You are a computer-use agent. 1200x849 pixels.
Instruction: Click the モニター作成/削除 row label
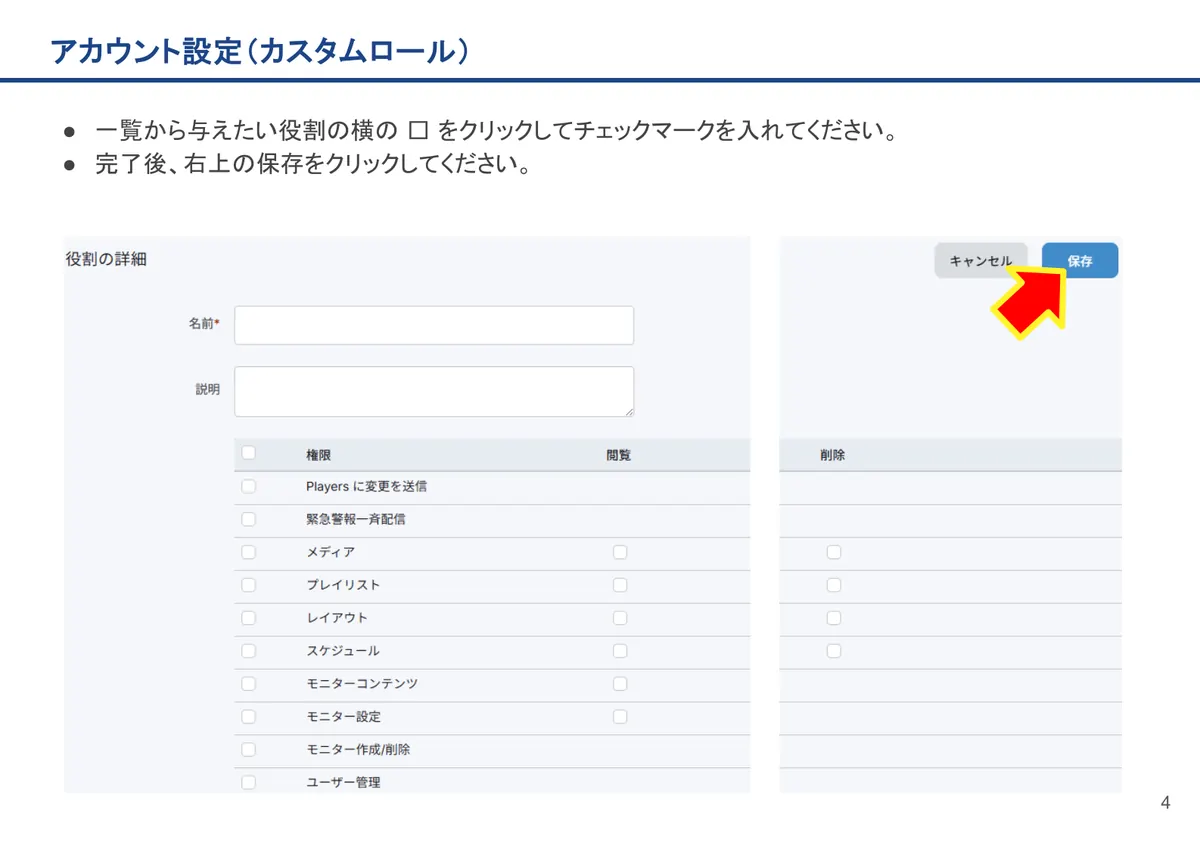[x=358, y=750]
